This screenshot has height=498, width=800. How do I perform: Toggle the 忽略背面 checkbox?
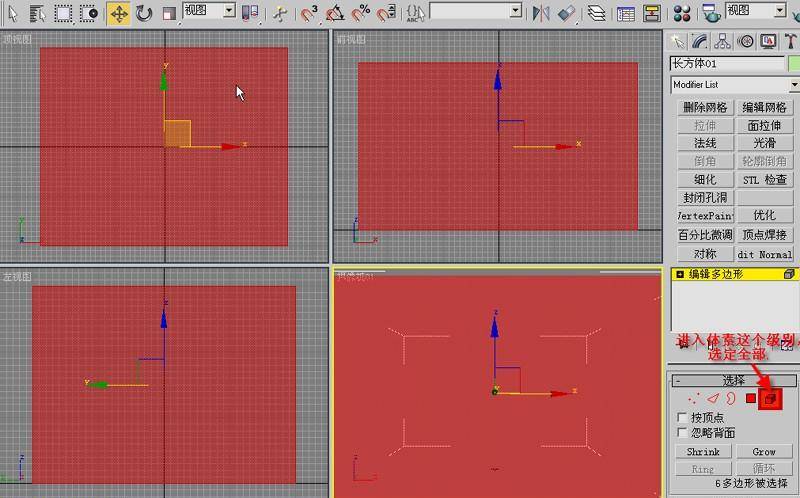click(682, 433)
